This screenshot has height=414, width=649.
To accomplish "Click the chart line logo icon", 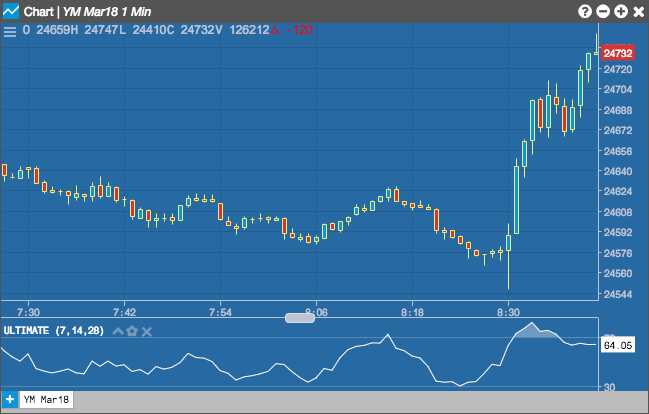I will (x=10, y=11).
